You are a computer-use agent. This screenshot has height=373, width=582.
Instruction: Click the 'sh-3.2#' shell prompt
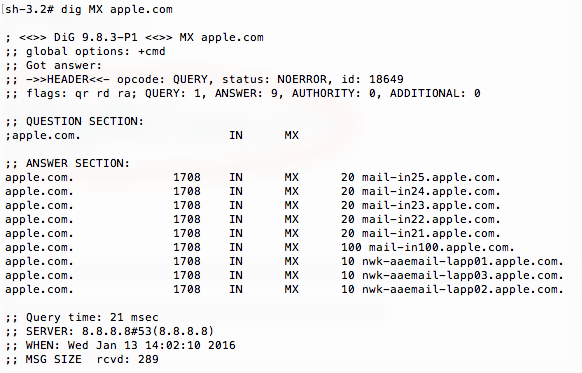29,10
